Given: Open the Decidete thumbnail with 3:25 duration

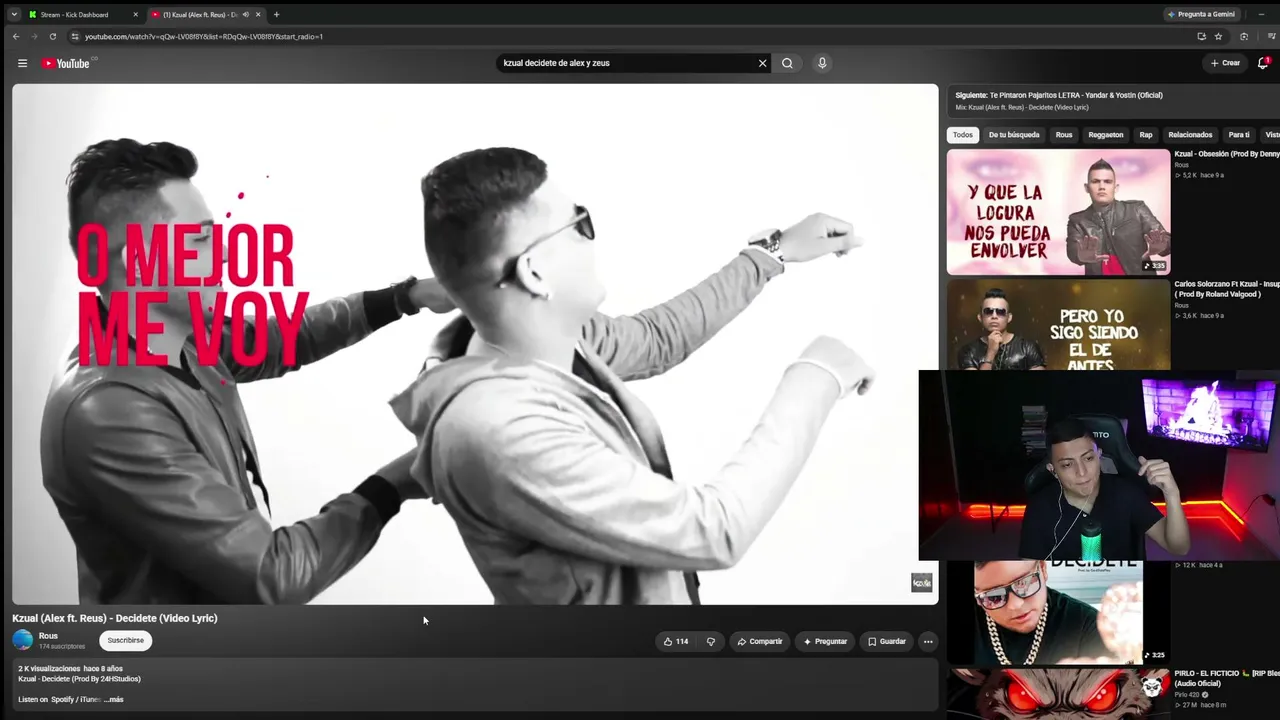Looking at the screenshot, I should 1058,612.
